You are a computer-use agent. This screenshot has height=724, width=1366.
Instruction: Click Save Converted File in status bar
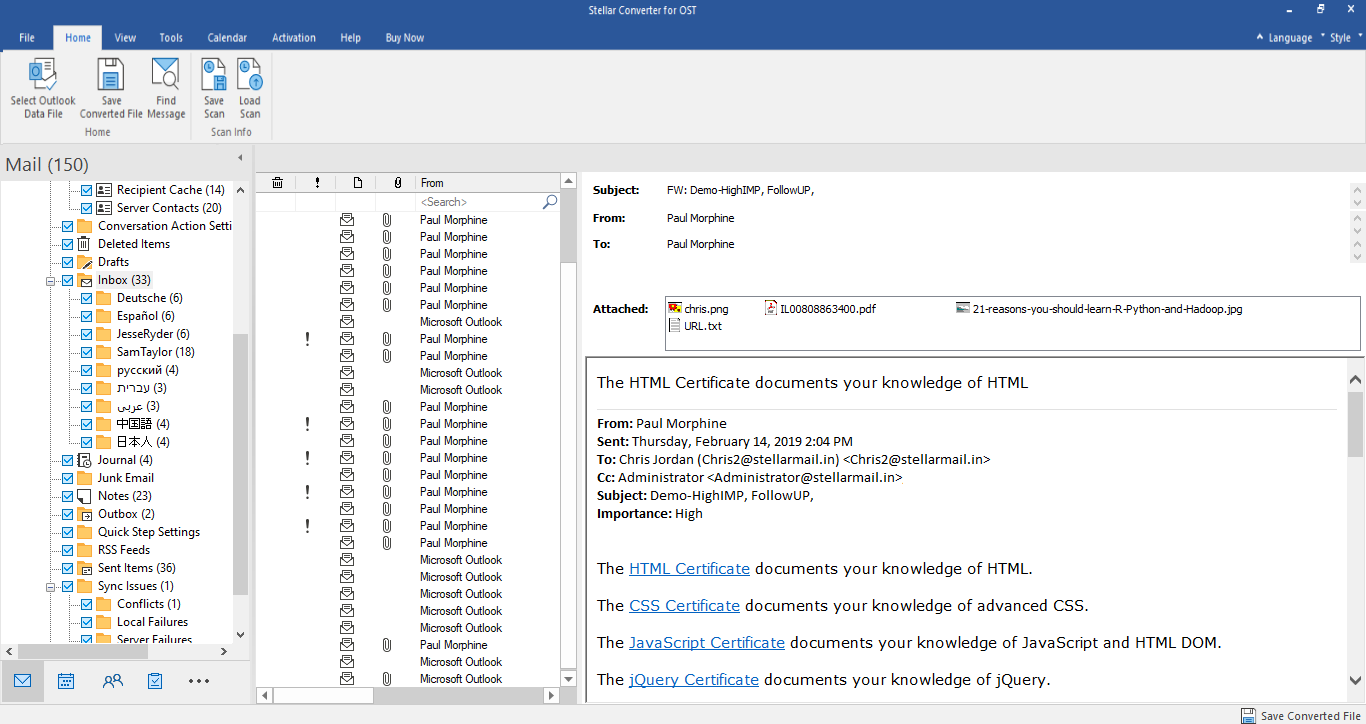coord(1301,716)
